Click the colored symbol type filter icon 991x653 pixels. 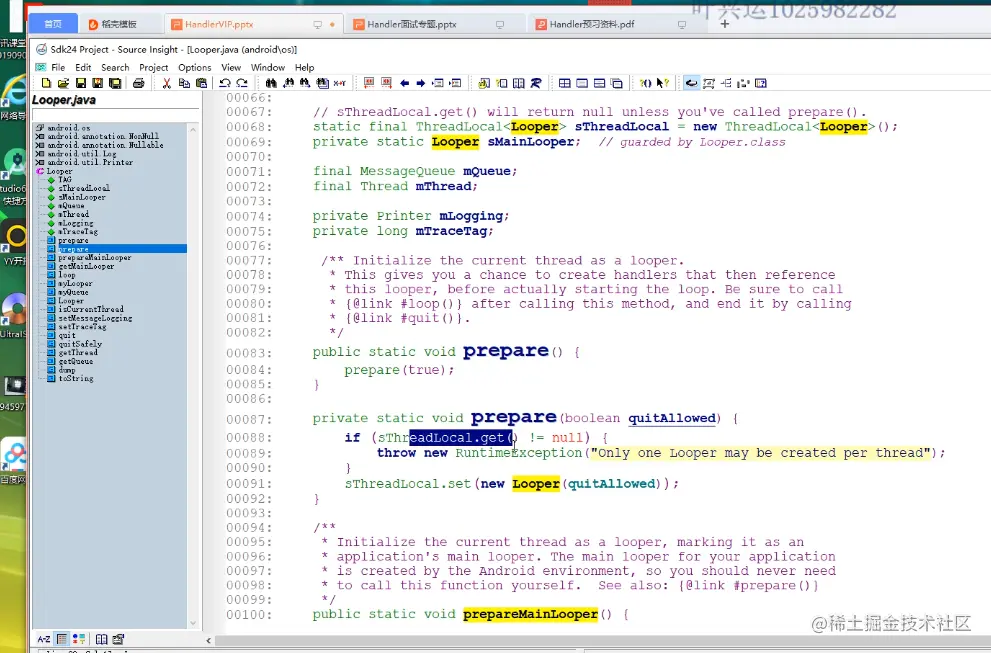[x=79, y=639]
